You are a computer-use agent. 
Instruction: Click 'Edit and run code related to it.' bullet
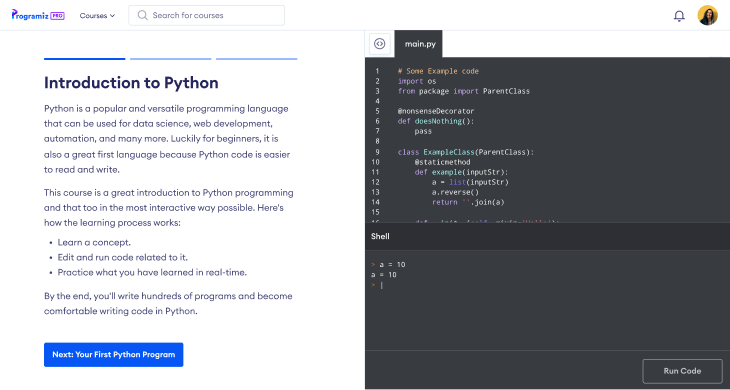122,257
